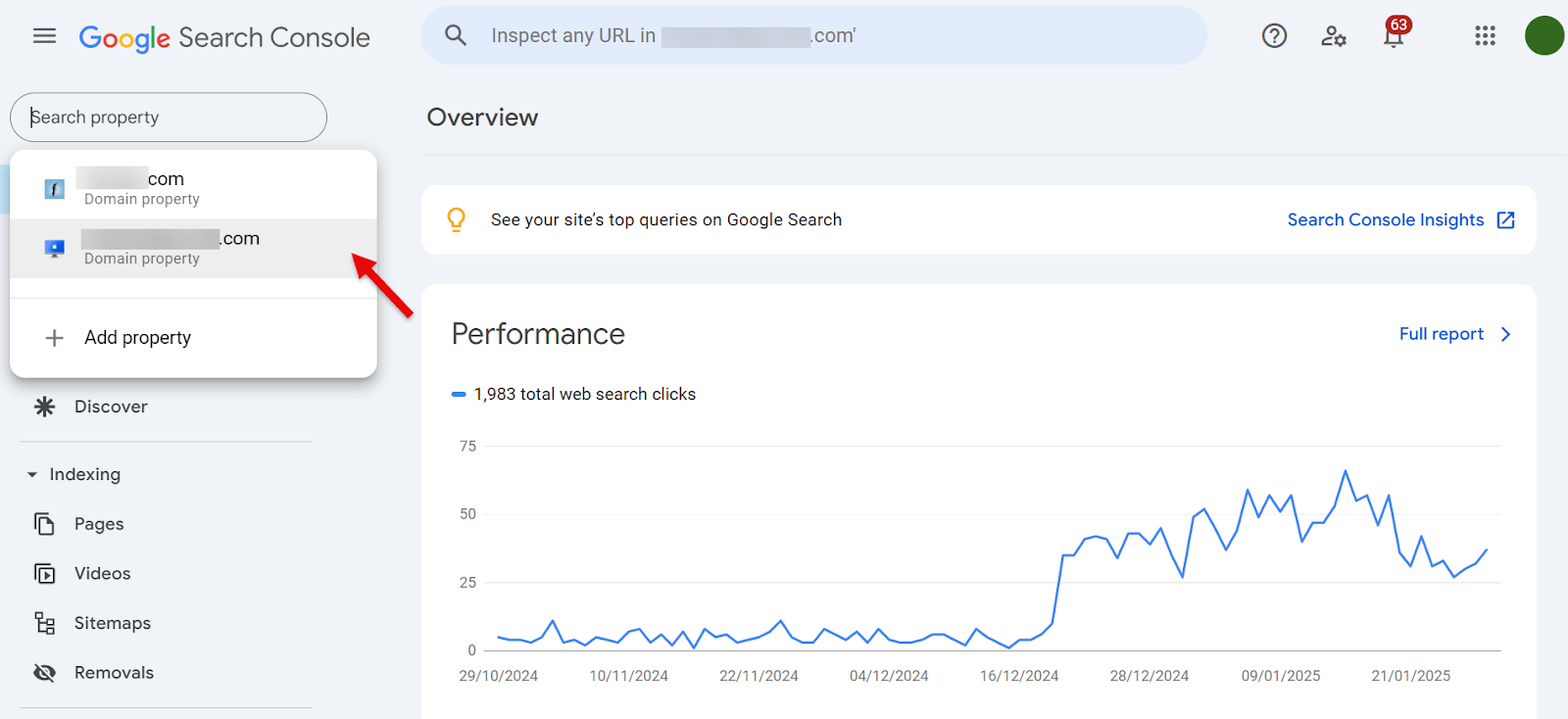This screenshot has height=719, width=1568.
Task: Click the 09/01/2025 chart axis date
Action: coord(1281,676)
